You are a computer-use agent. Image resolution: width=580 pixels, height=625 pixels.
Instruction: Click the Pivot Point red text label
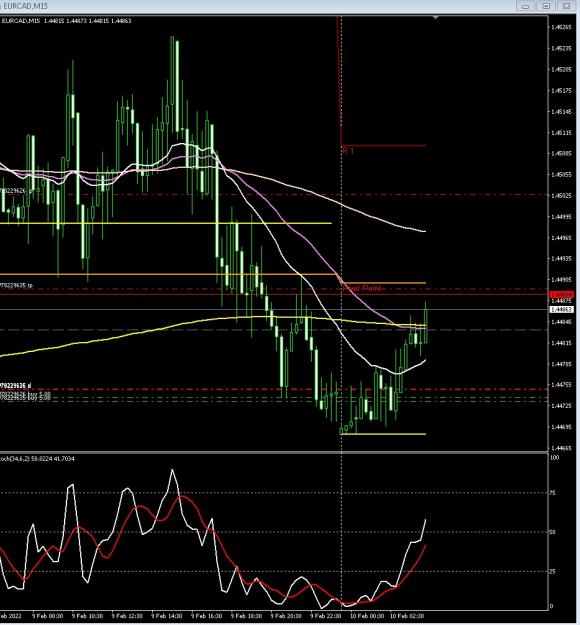coord(362,288)
